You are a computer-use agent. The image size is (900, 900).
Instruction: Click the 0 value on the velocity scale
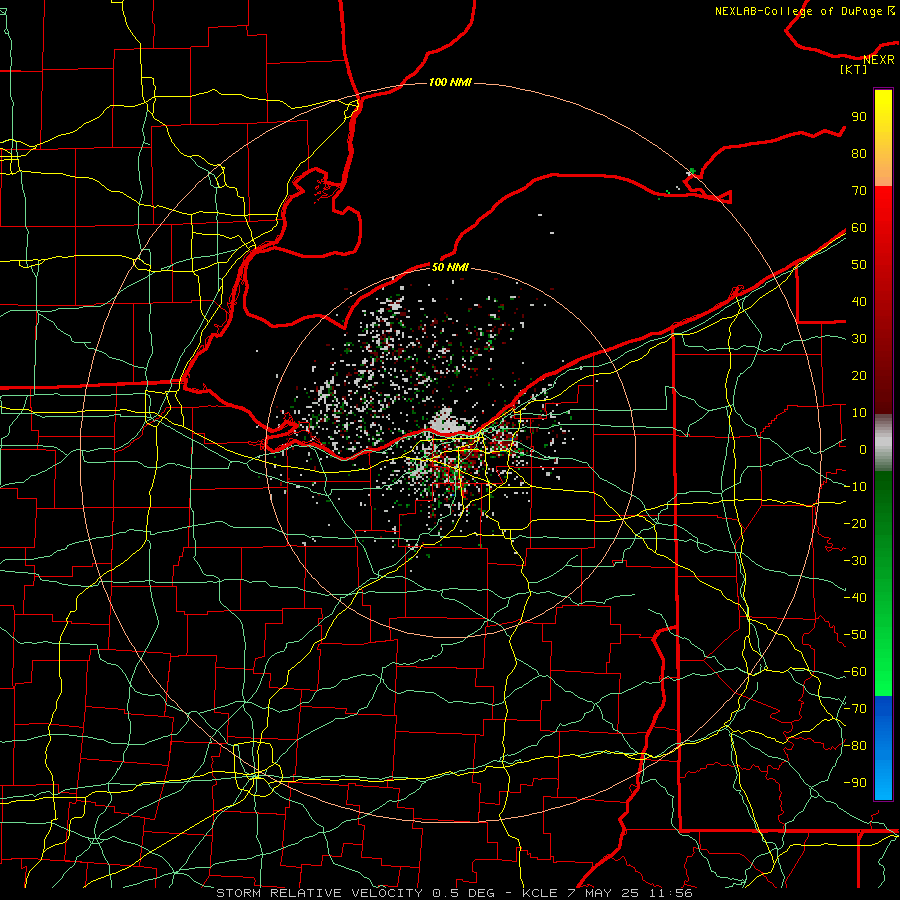point(863,450)
